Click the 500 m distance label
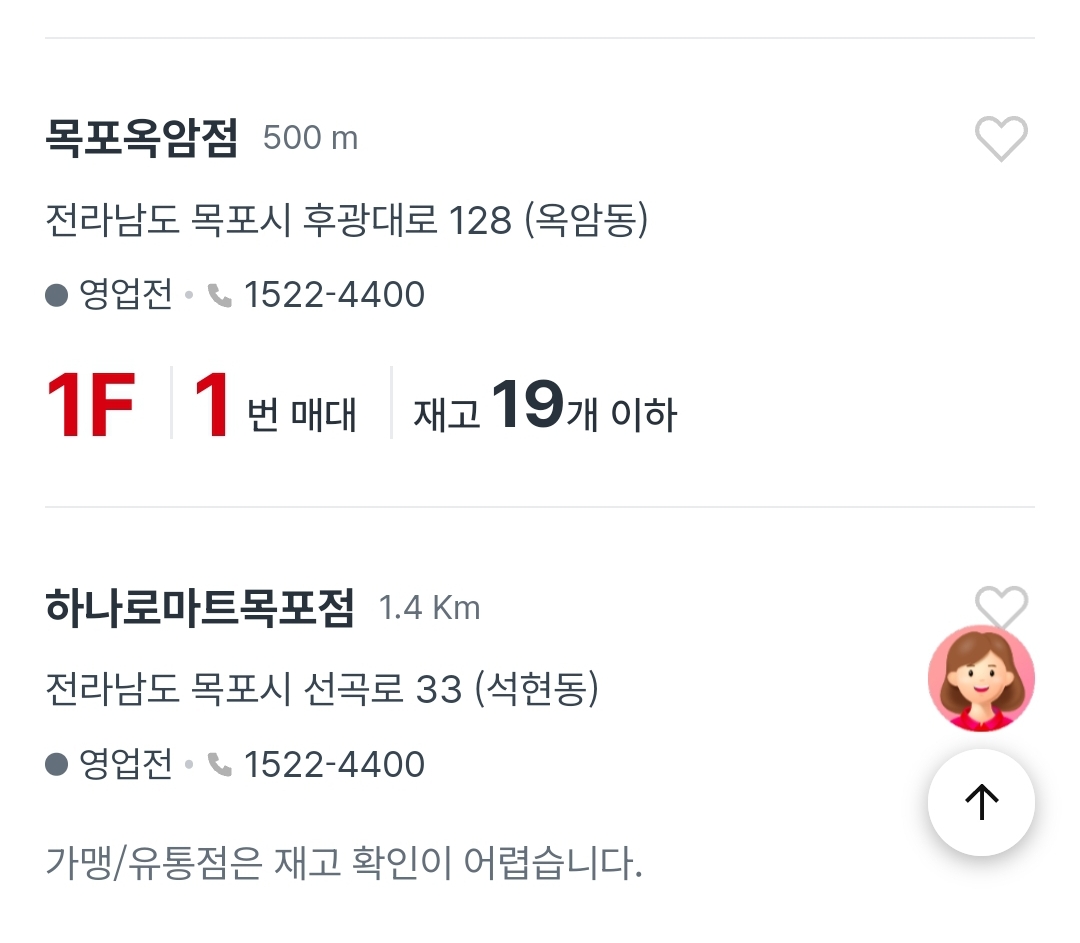 coord(311,139)
